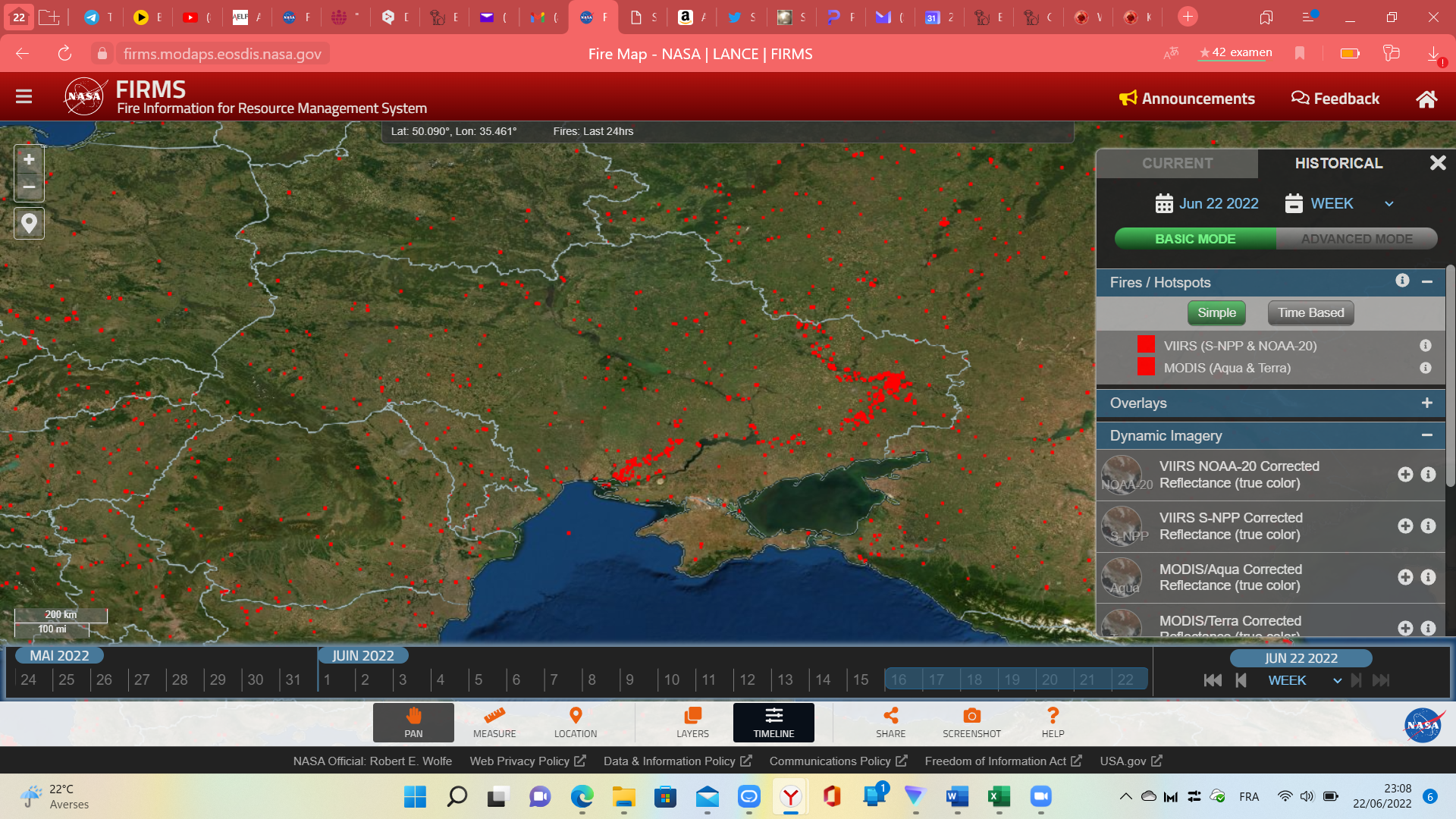Switch to Advanced Mode

(1356, 239)
